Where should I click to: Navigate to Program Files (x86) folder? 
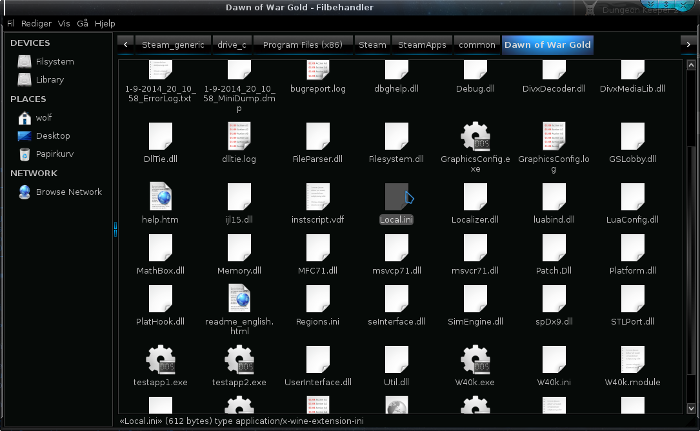pyautogui.click(x=303, y=45)
